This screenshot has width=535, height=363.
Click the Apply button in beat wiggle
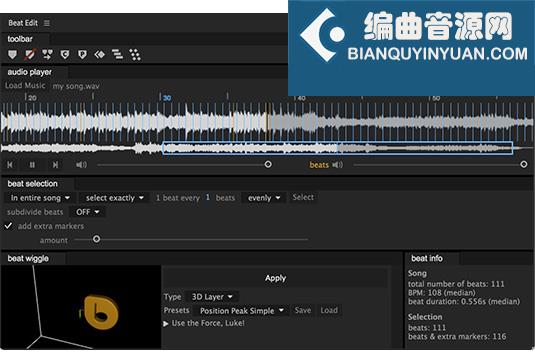tap(275, 278)
